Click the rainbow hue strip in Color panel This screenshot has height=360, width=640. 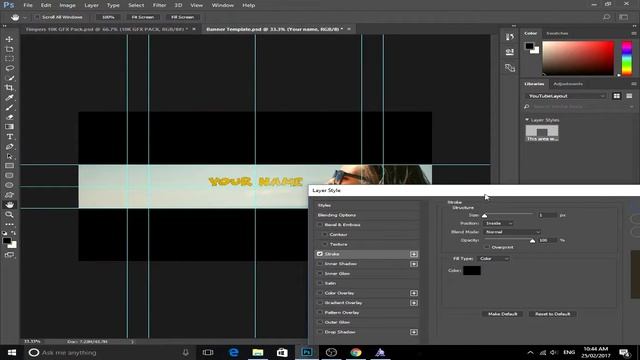(x=627, y=58)
